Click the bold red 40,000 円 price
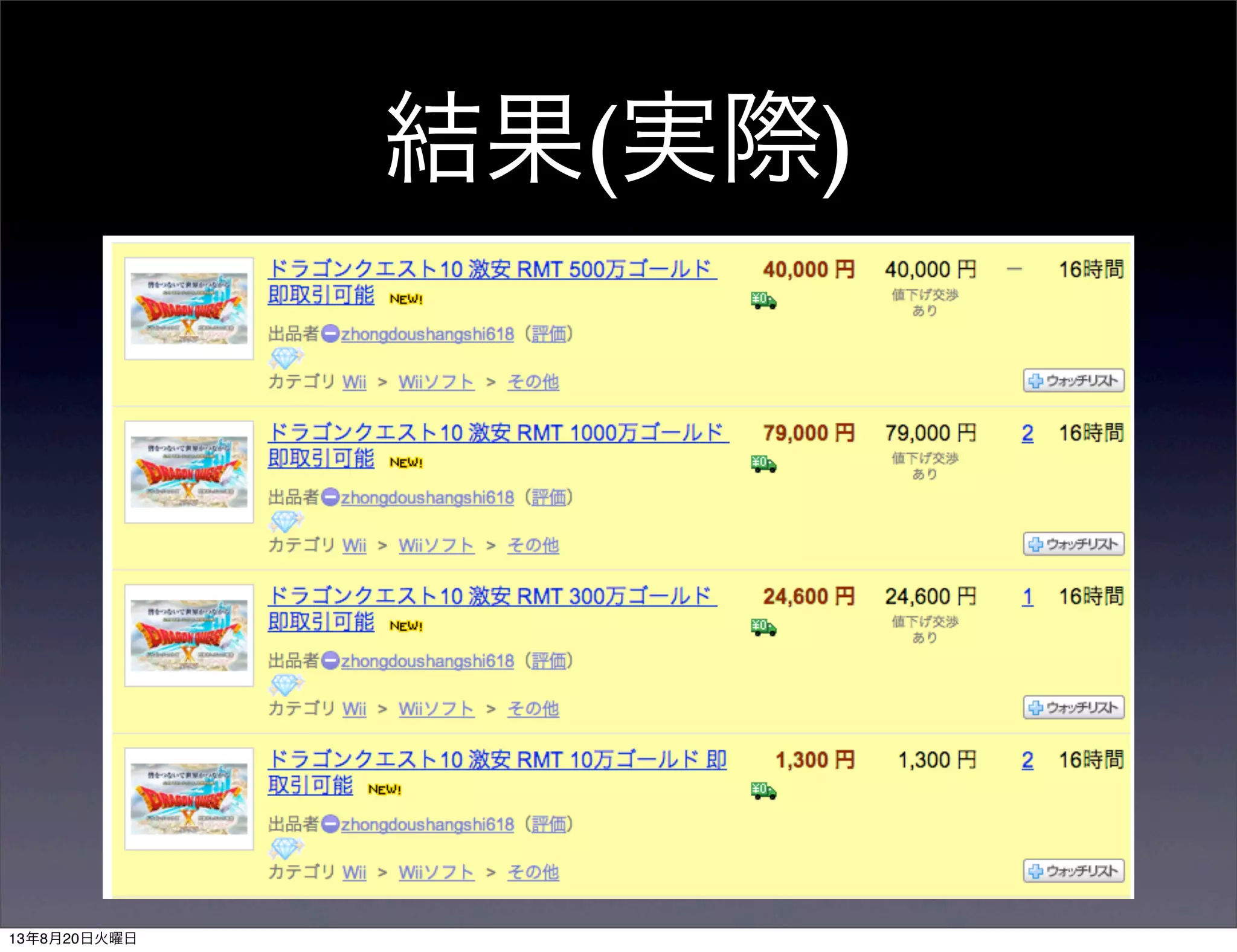 tap(809, 269)
